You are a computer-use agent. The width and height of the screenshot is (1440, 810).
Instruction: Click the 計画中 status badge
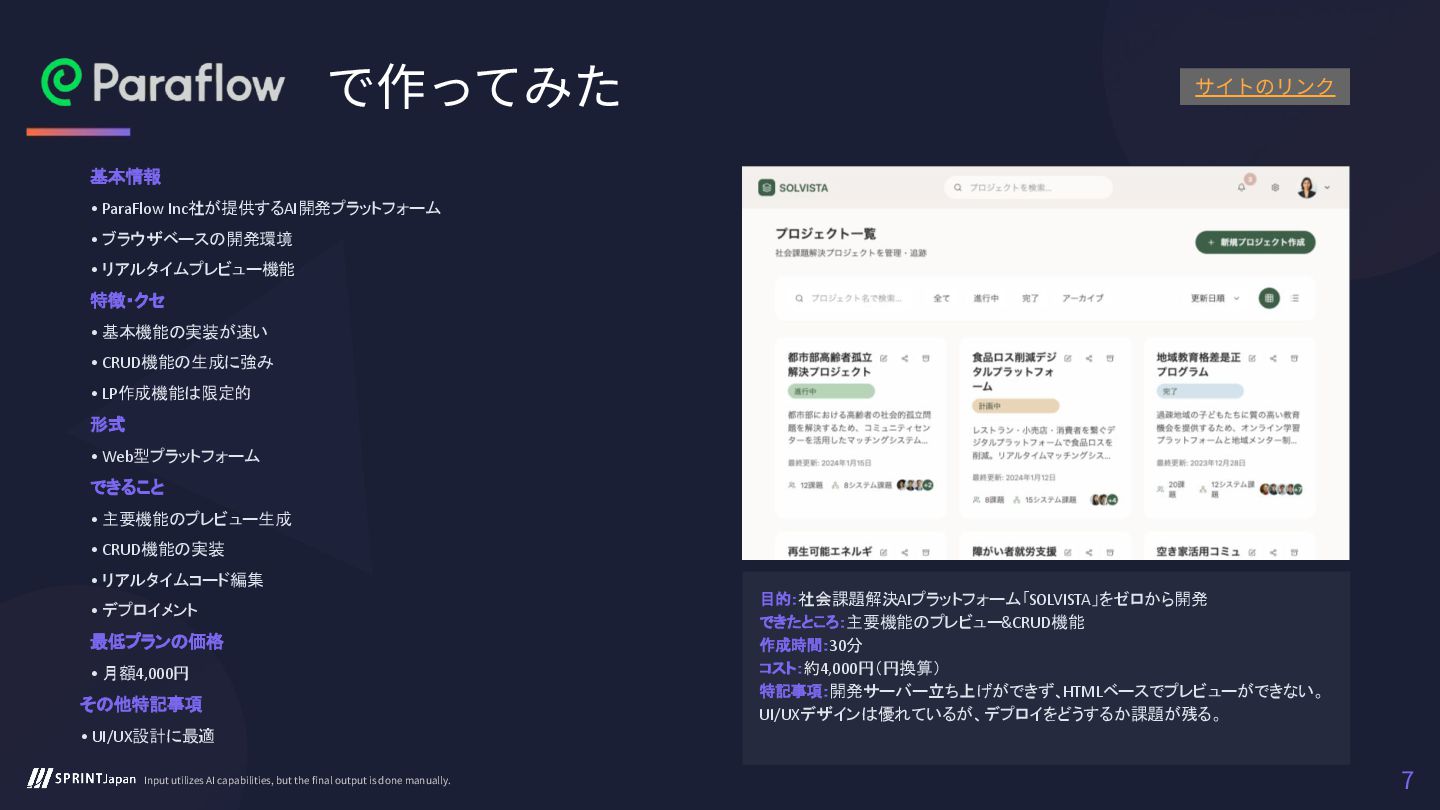tap(1016, 406)
